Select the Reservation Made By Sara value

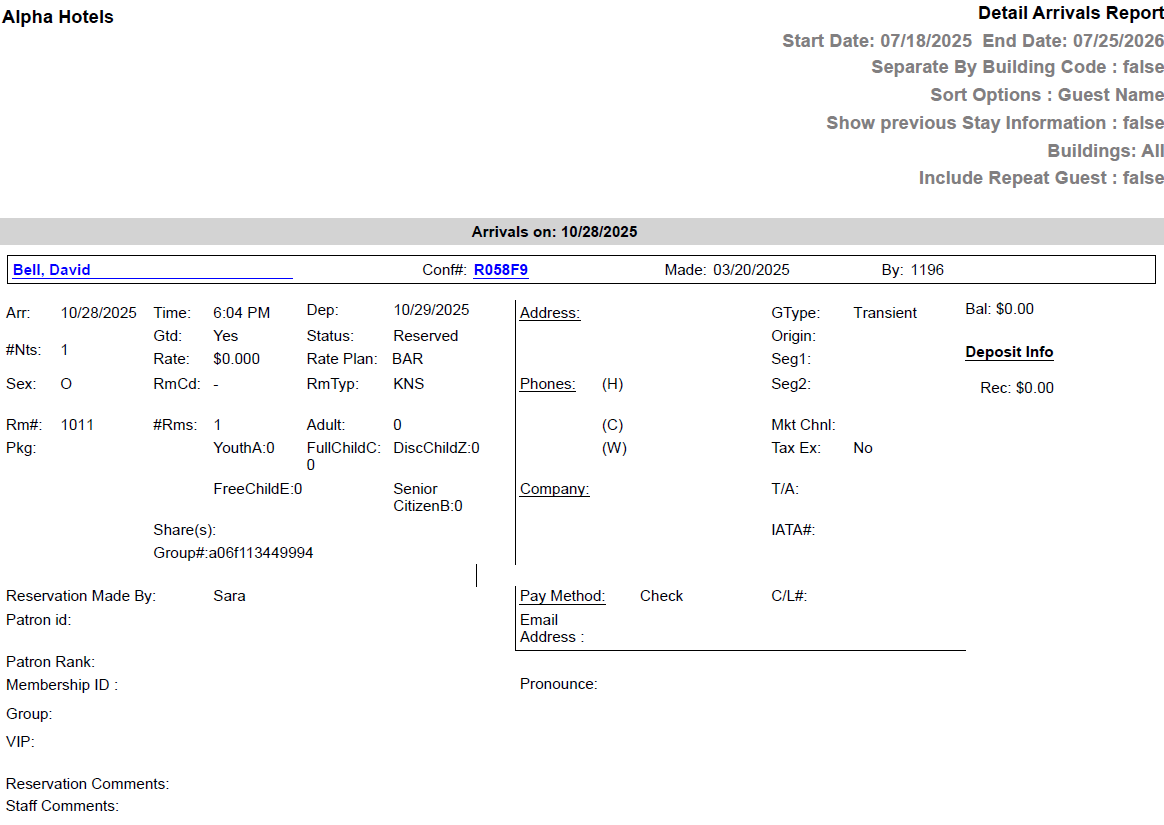227,595
